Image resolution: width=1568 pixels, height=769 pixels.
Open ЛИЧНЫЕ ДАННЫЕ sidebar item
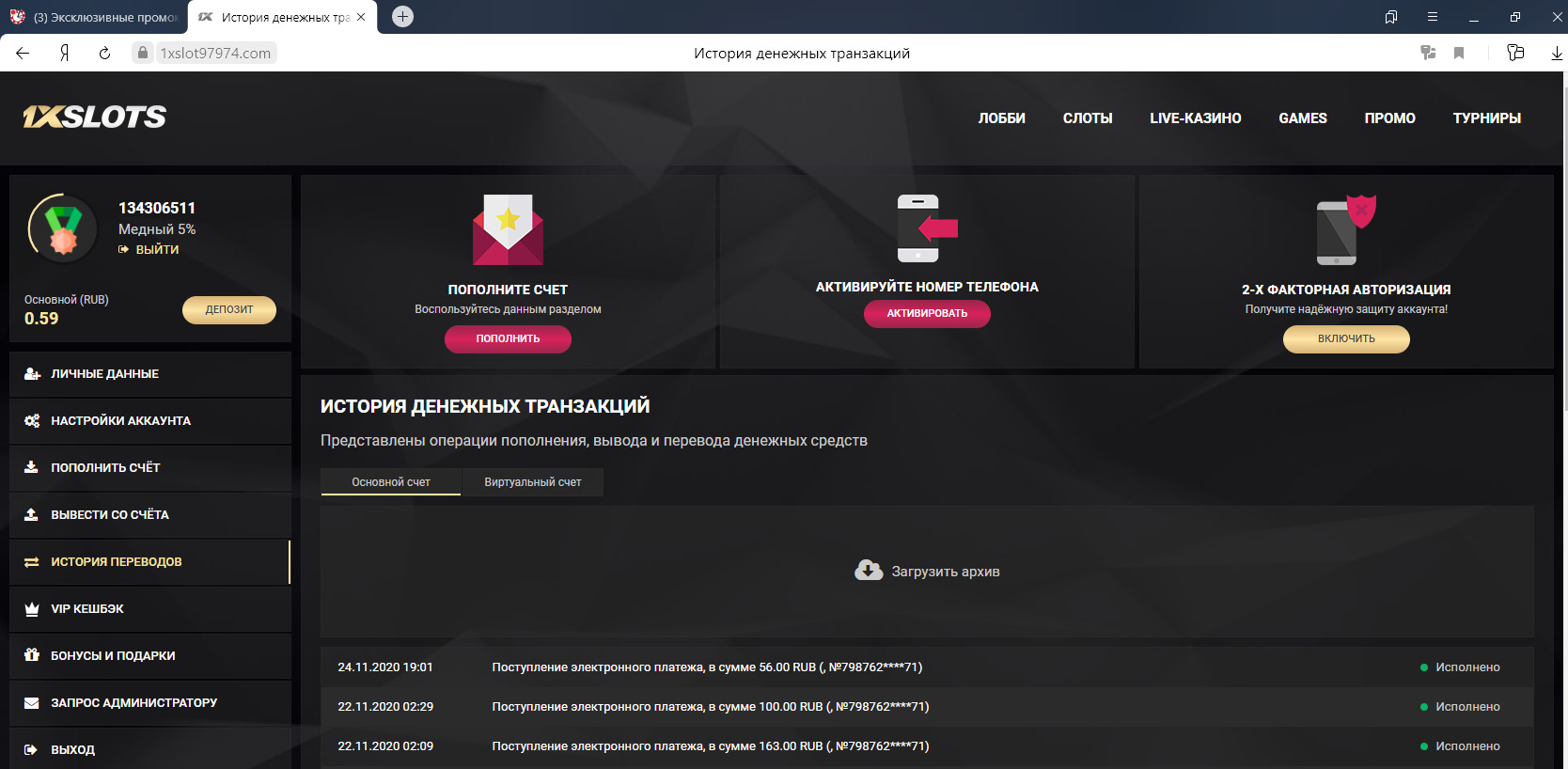click(x=150, y=374)
